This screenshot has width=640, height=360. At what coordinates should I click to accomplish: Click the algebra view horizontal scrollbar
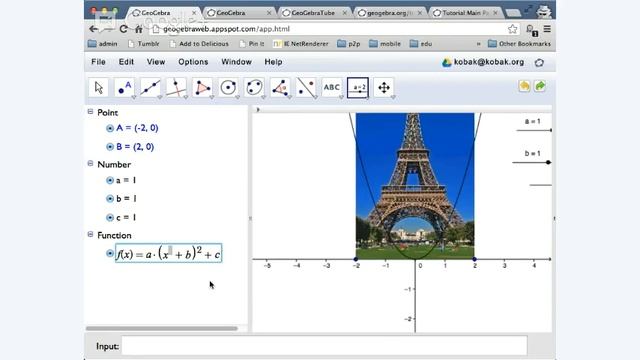point(162,328)
